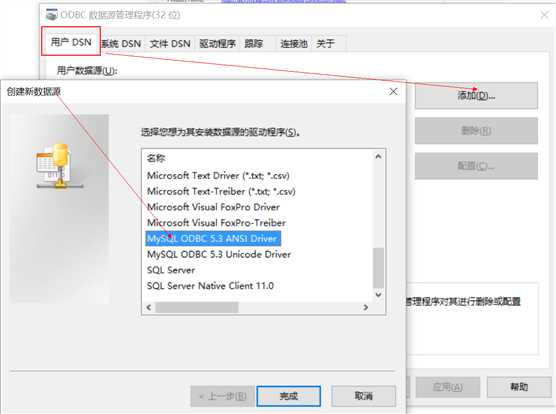Click the horizontal scrollbar thumb in driver list
This screenshot has width=556, height=414.
[x=197, y=307]
